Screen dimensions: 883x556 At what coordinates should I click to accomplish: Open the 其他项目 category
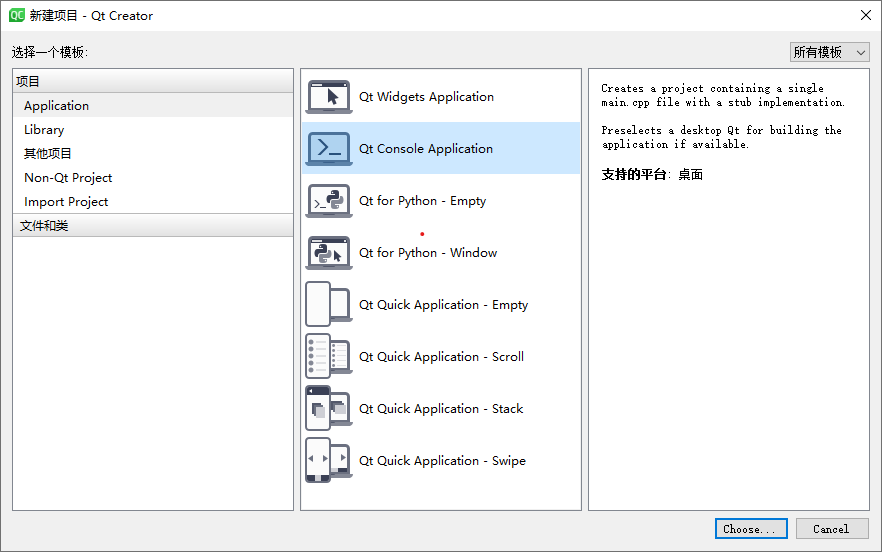(x=153, y=153)
